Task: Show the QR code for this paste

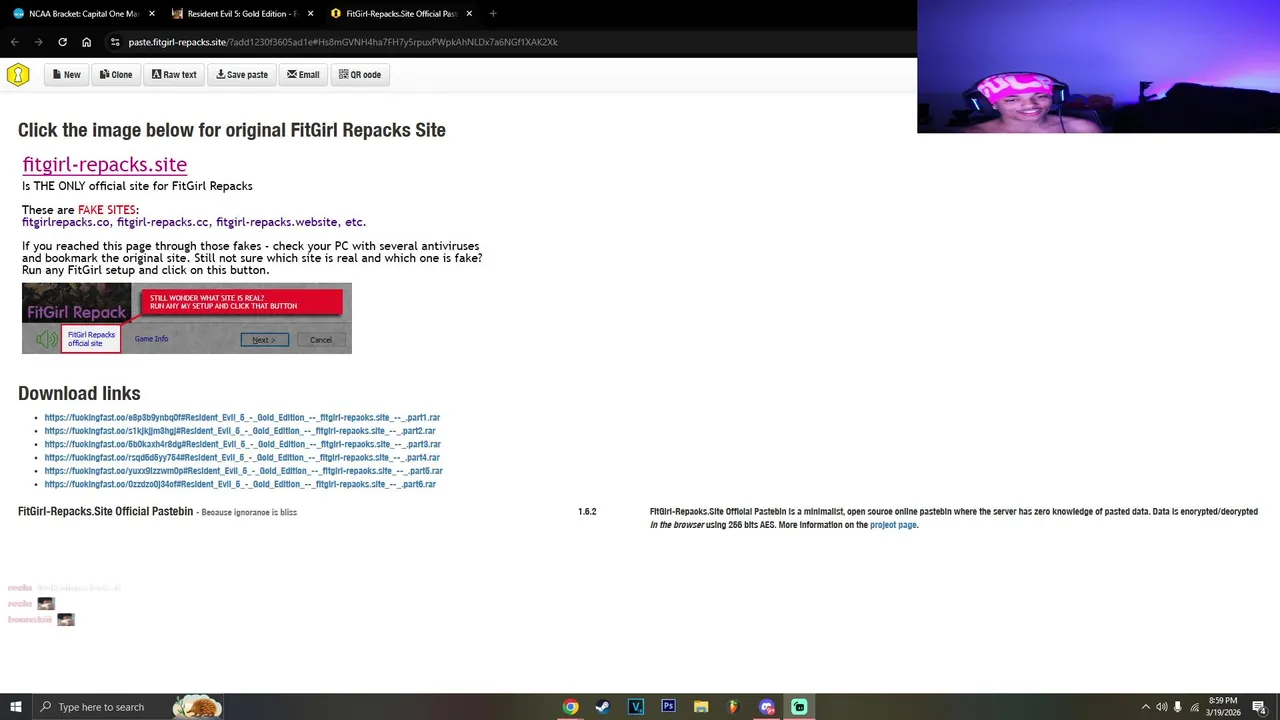Action: [360, 75]
